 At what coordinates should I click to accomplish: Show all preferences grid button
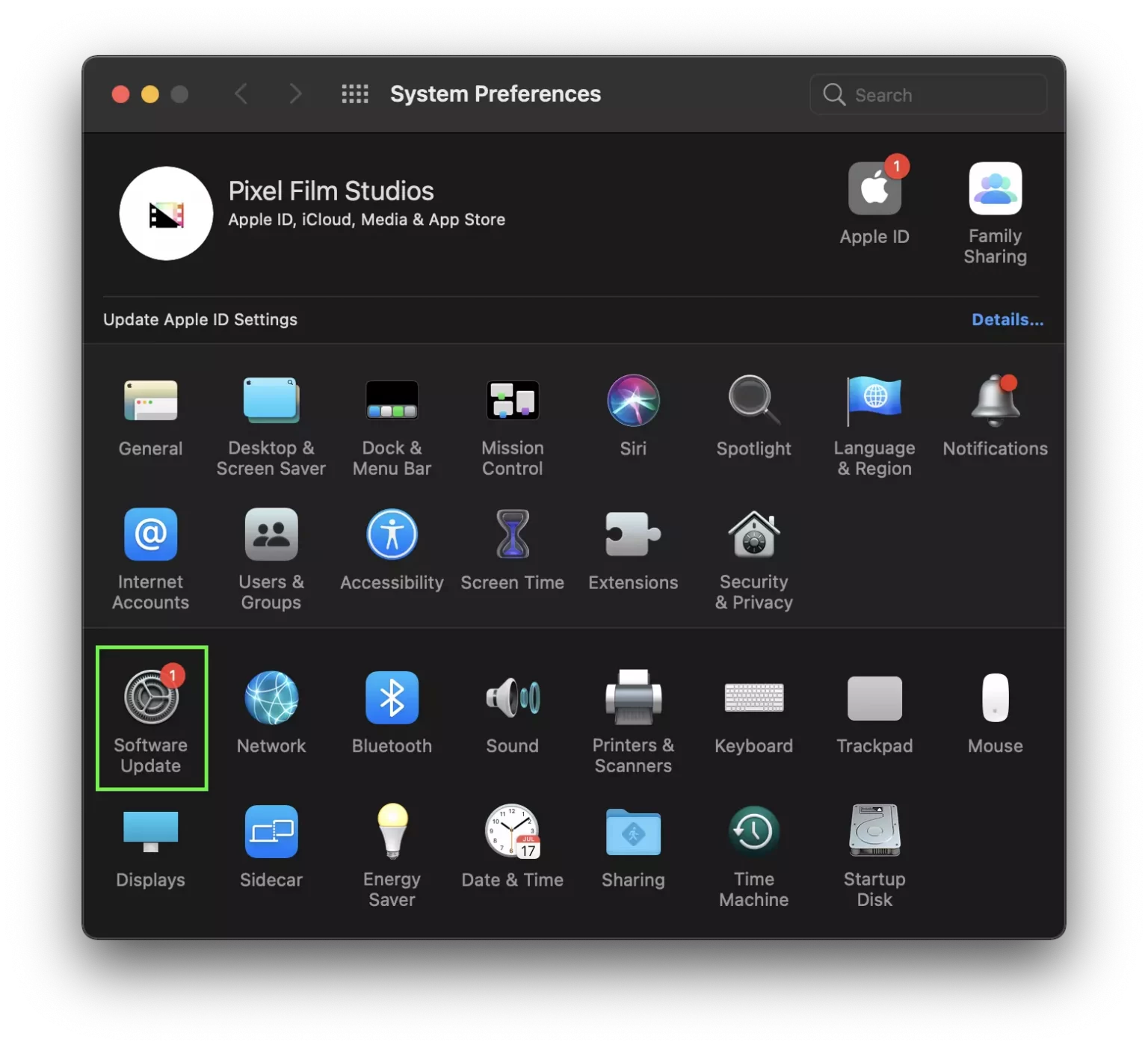[x=355, y=94]
